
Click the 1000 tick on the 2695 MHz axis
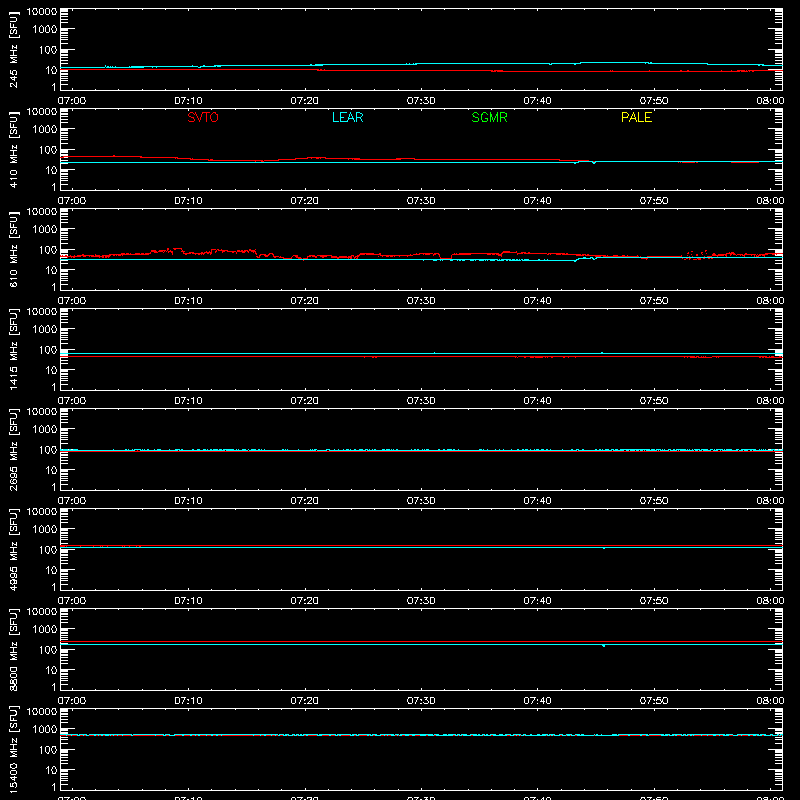pos(45,430)
